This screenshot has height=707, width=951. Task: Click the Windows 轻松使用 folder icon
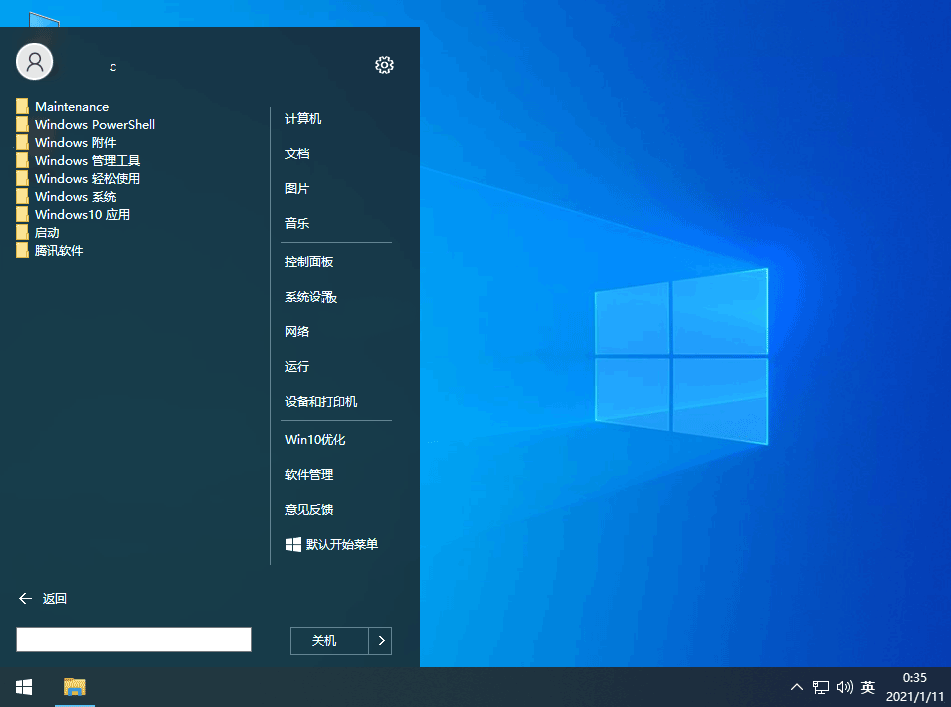[x=22, y=179]
